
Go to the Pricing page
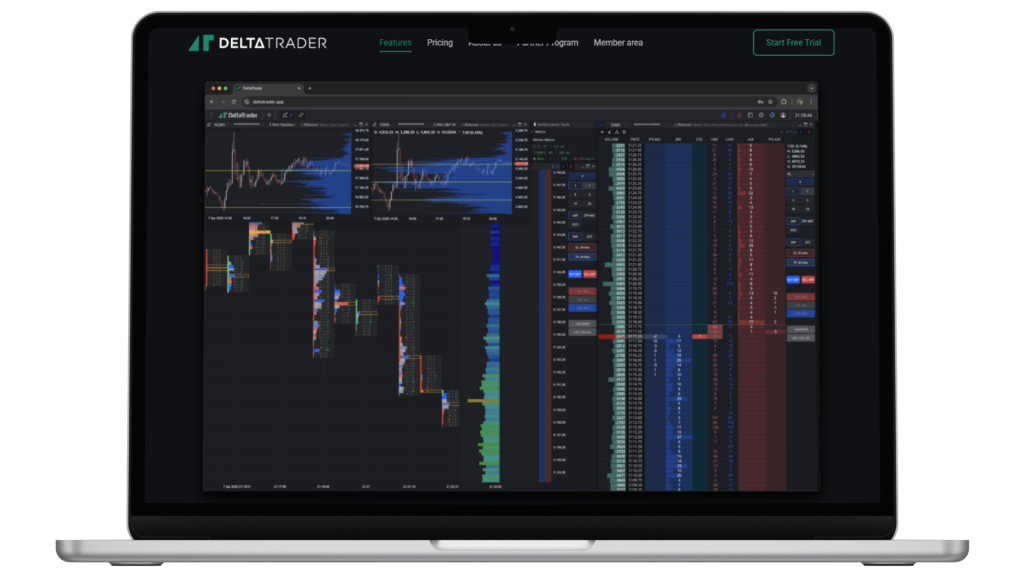click(x=440, y=42)
